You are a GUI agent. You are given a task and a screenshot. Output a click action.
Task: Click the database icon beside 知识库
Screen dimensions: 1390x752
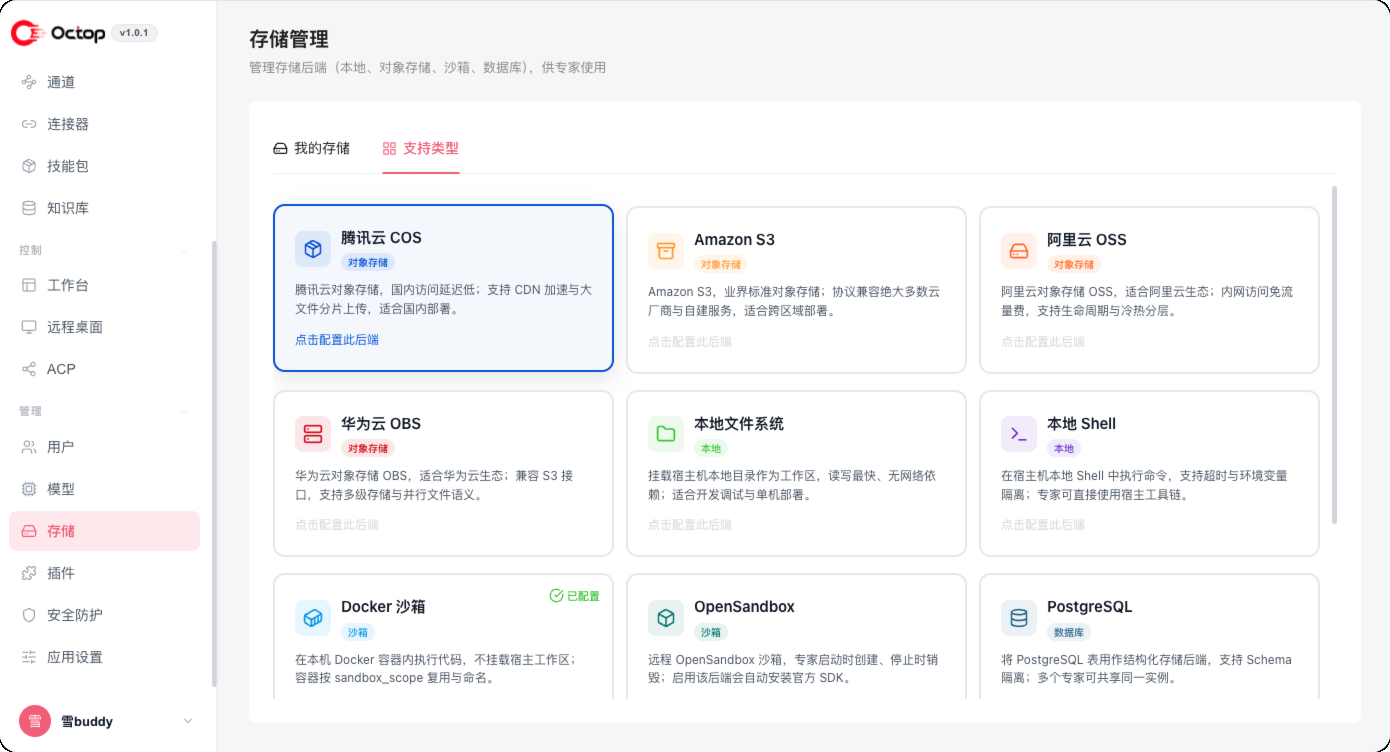coord(29,208)
